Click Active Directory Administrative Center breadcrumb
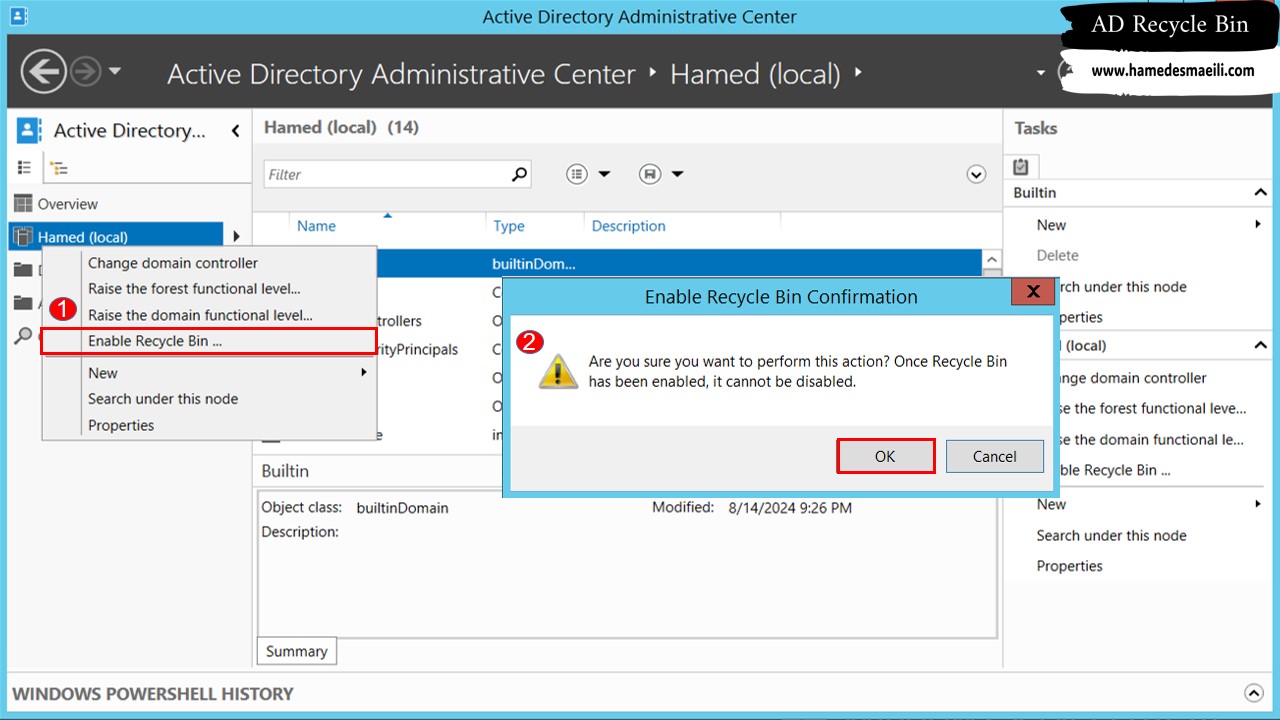 [401, 74]
